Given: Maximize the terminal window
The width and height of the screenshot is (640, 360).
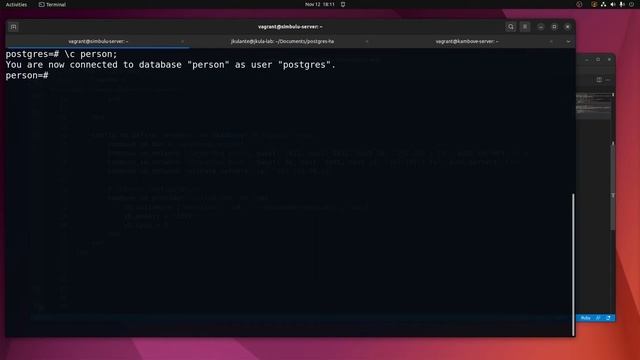Looking at the screenshot, I should pos(554,27).
